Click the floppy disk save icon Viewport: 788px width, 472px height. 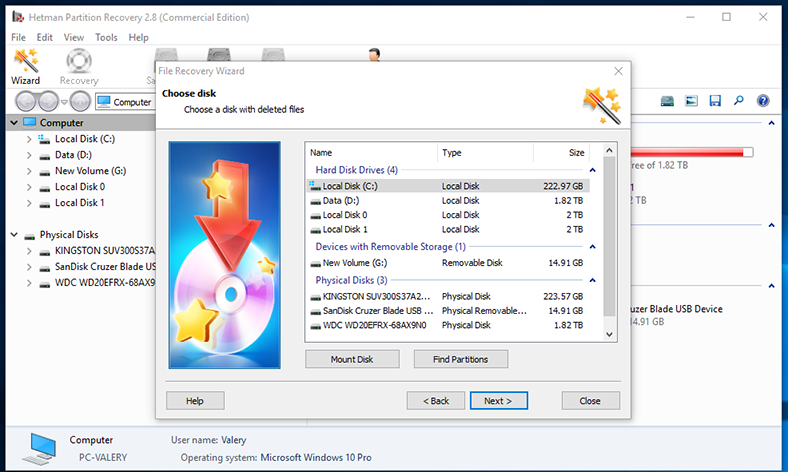[x=715, y=101]
